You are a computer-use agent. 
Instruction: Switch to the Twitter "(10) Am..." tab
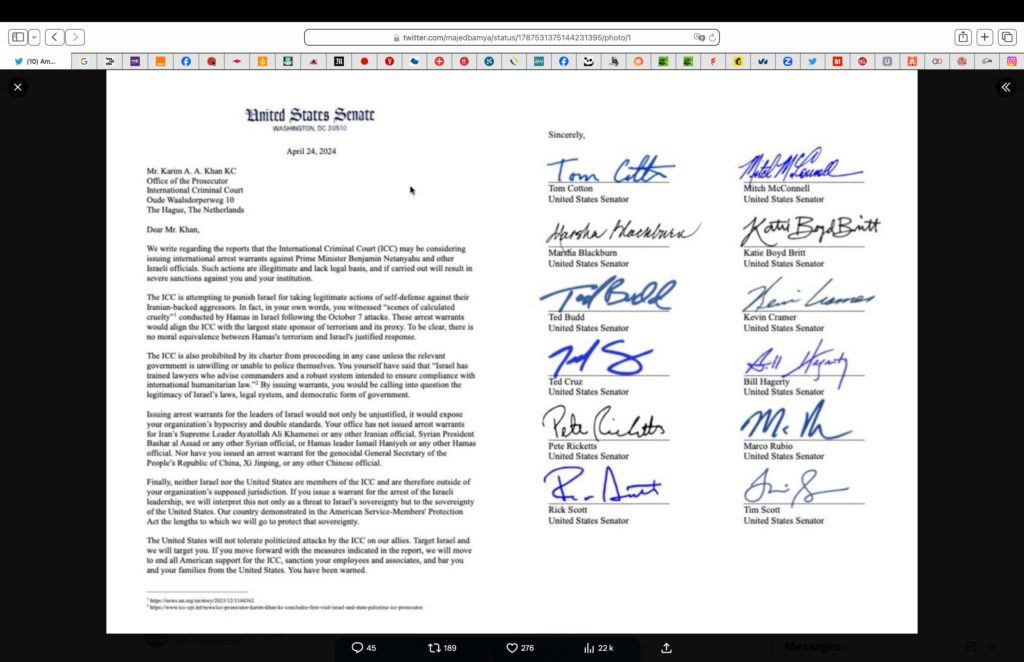pos(35,61)
